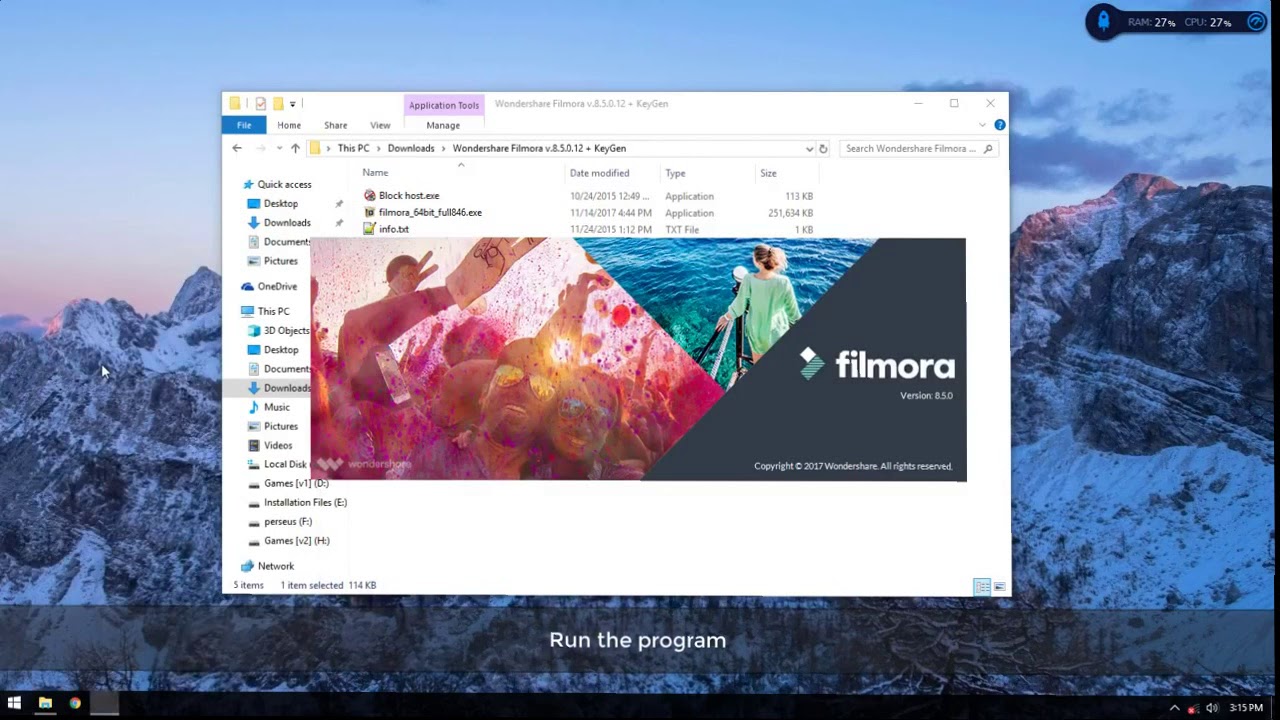Switch to the Home ribbon tab
The image size is (1280, 720).
(289, 125)
